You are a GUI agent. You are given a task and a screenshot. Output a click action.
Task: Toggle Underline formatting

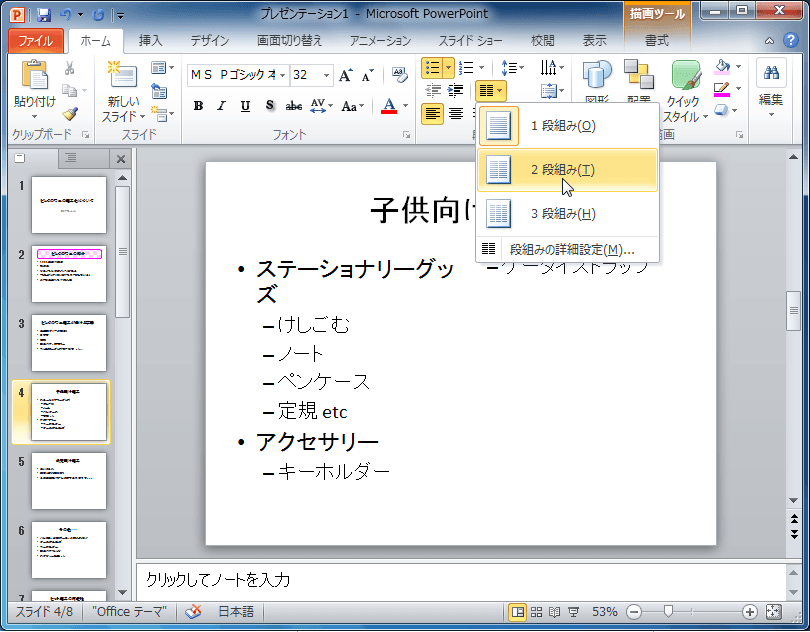click(245, 106)
